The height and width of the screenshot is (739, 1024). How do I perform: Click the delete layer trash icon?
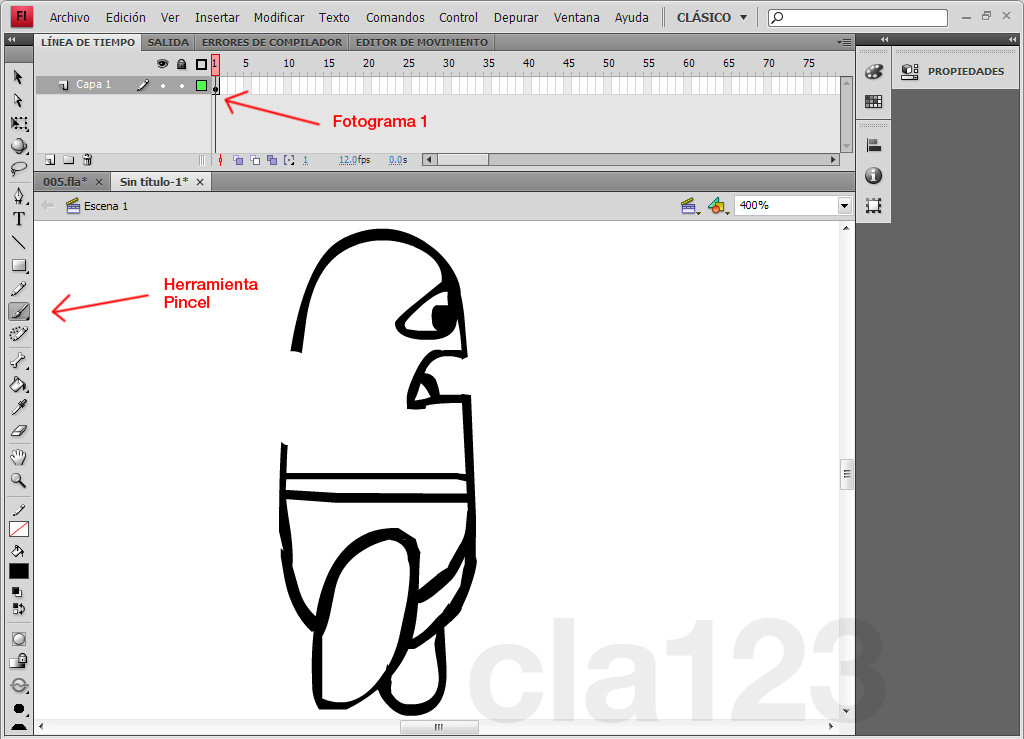88,160
